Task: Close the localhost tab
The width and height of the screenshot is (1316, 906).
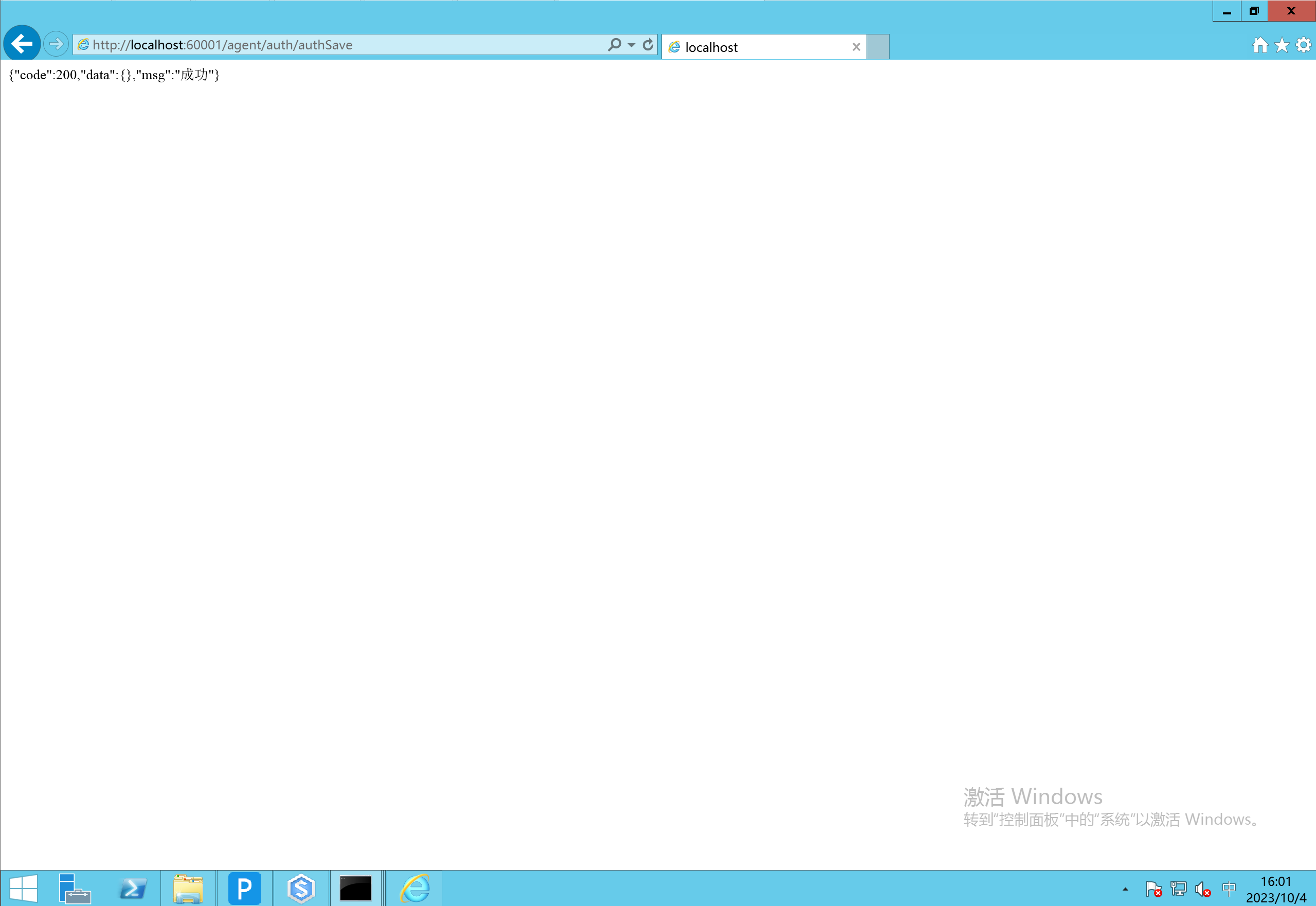Action: tap(856, 47)
